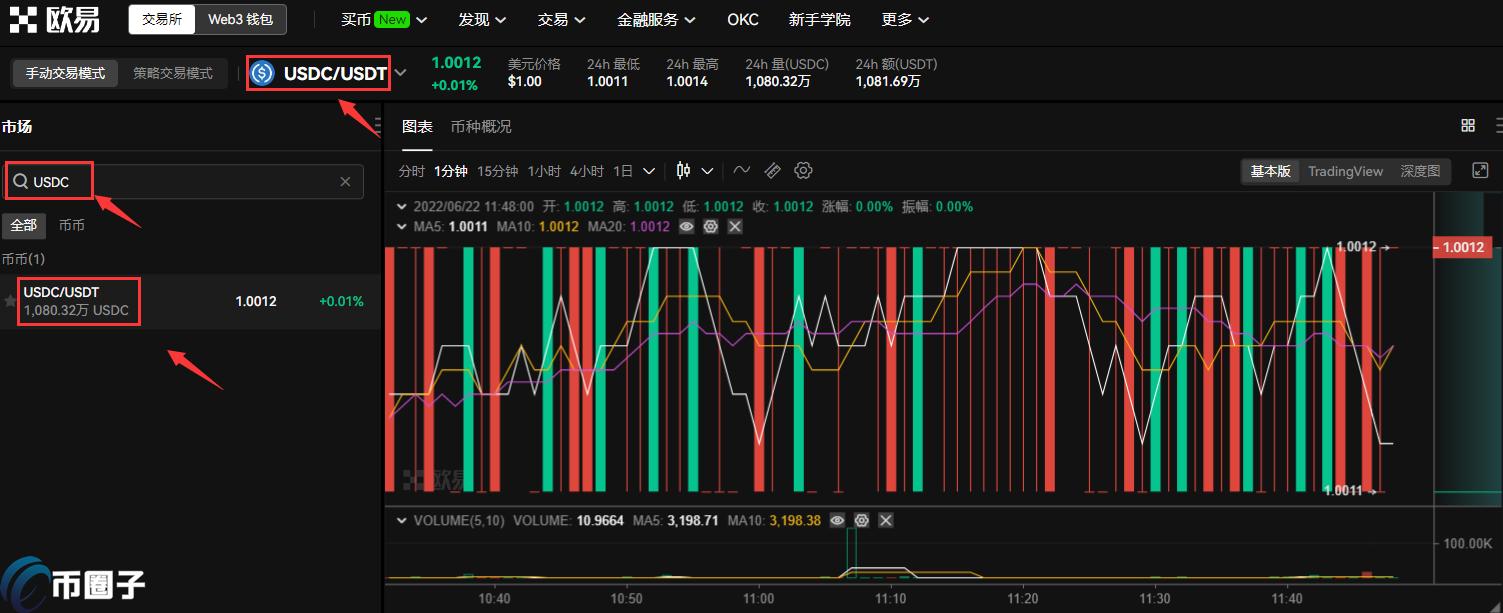Click the grid layout icon above the chart
This screenshot has height=613, width=1503.
1468,125
